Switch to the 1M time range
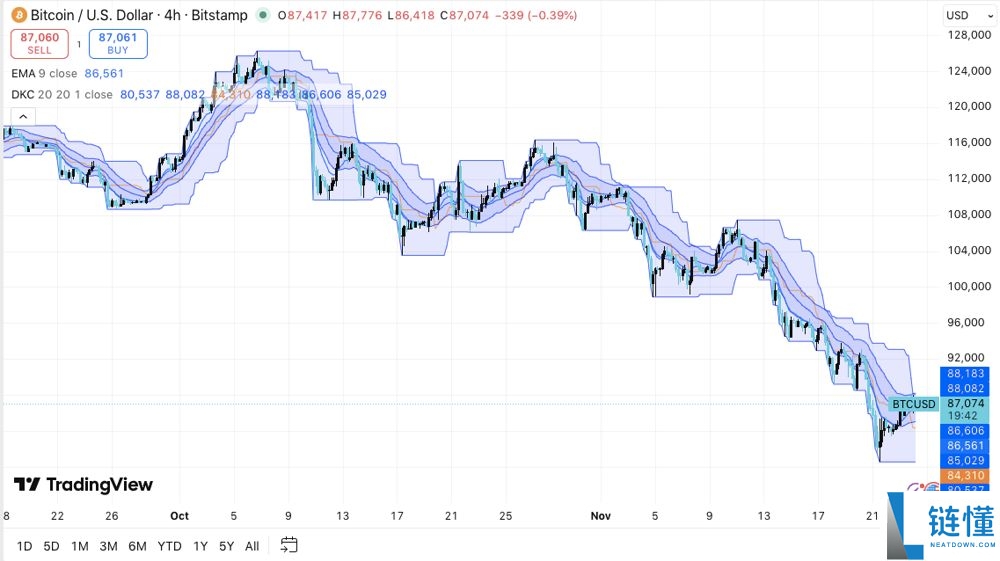The width and height of the screenshot is (1000, 561). point(80,546)
